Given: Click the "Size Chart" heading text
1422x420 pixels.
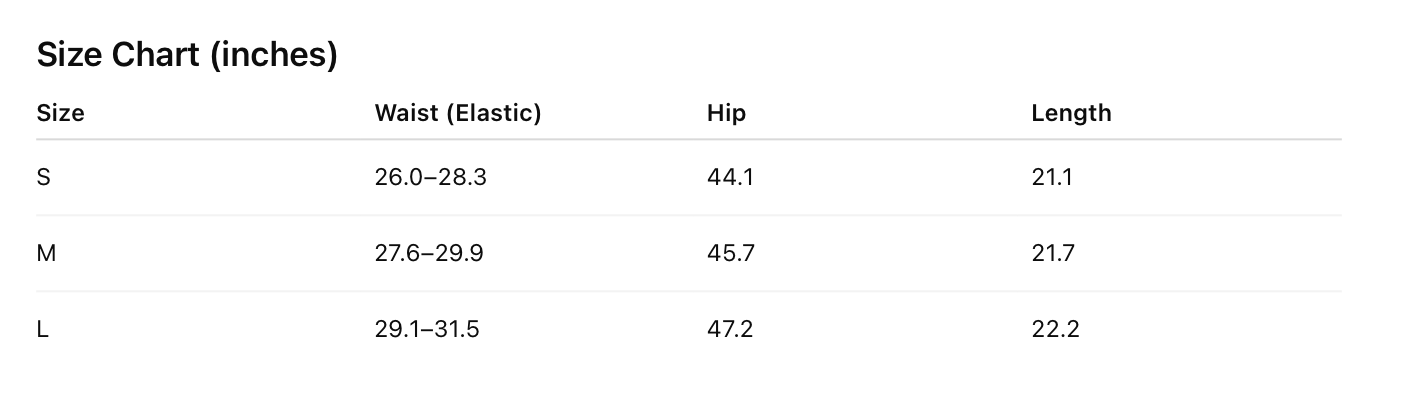Looking at the screenshot, I should pos(118,56).
